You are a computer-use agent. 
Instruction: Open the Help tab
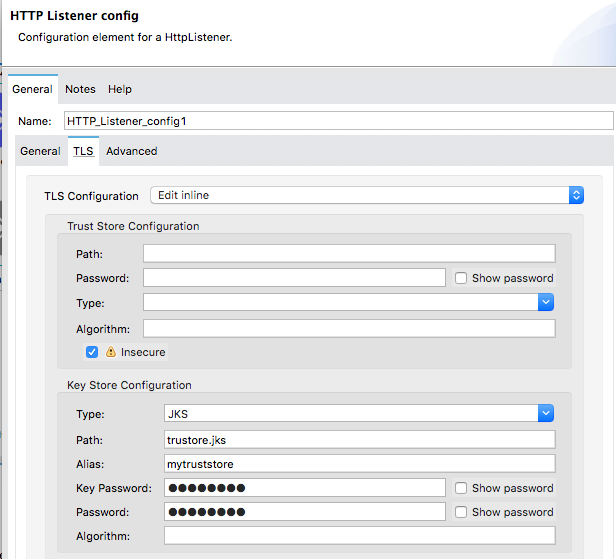tap(120, 89)
